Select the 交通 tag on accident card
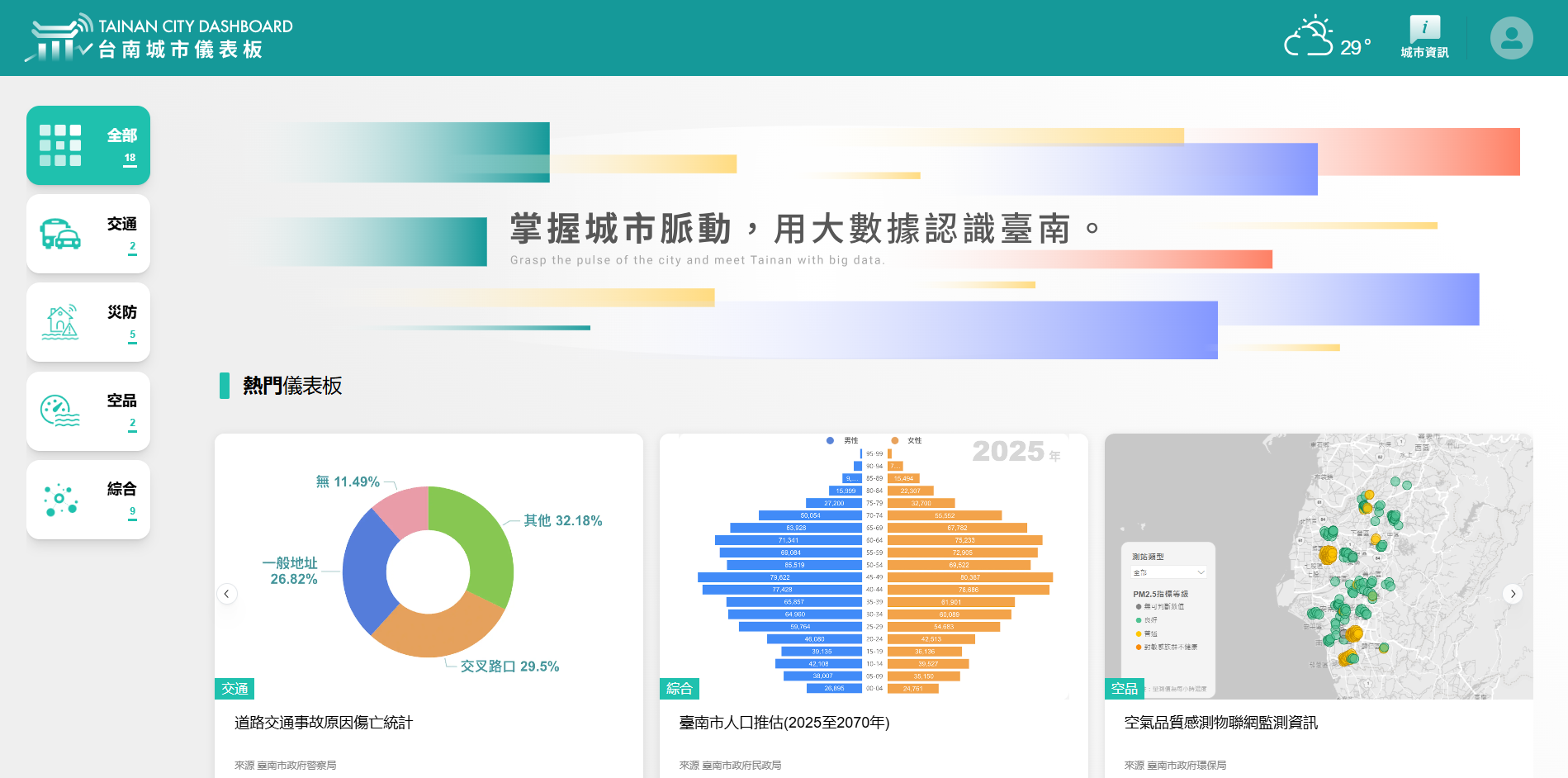Image resolution: width=1568 pixels, height=778 pixels. pos(235,688)
